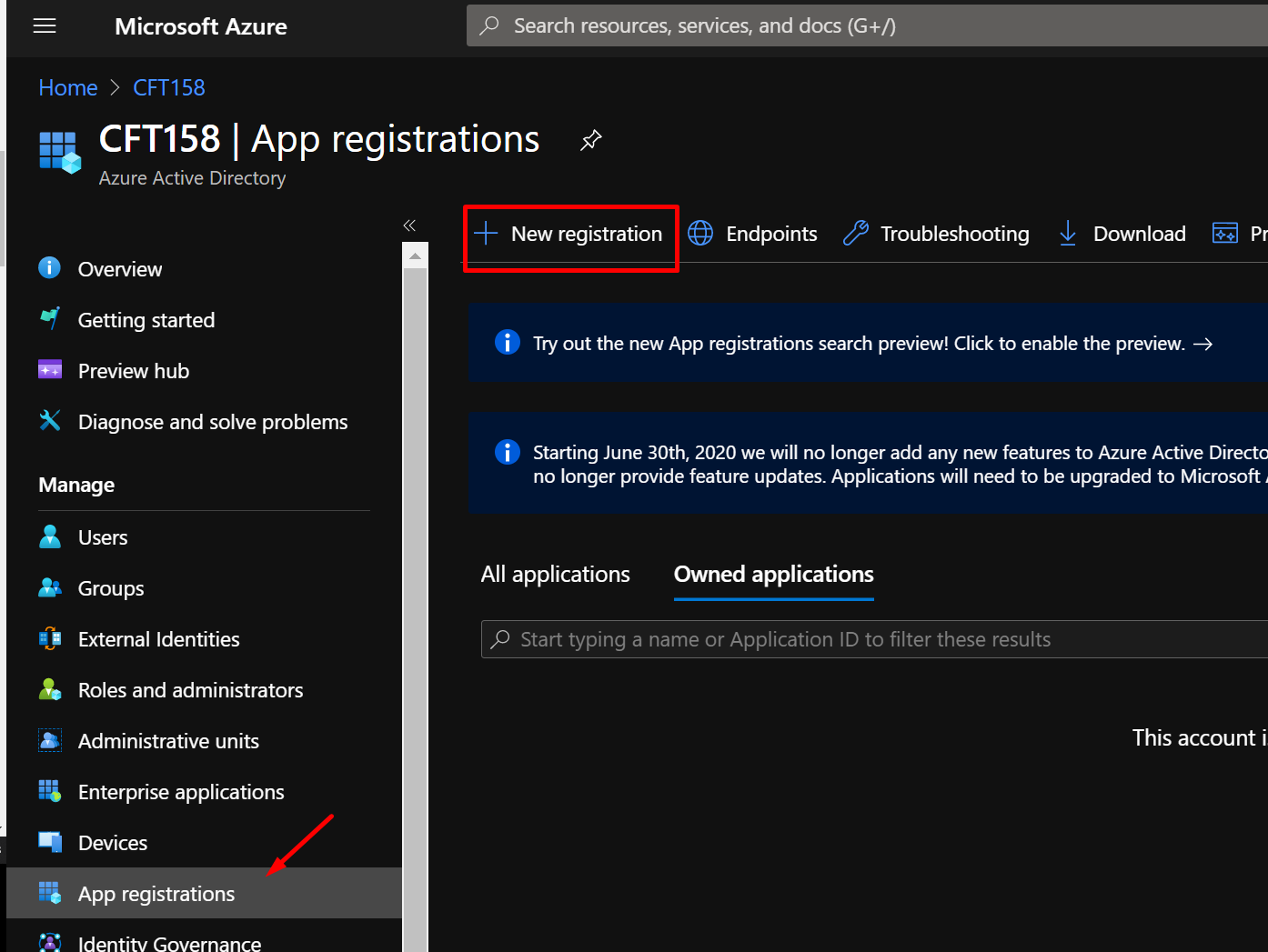The height and width of the screenshot is (952, 1268).
Task: Focus the application name filter field
Action: (874, 639)
